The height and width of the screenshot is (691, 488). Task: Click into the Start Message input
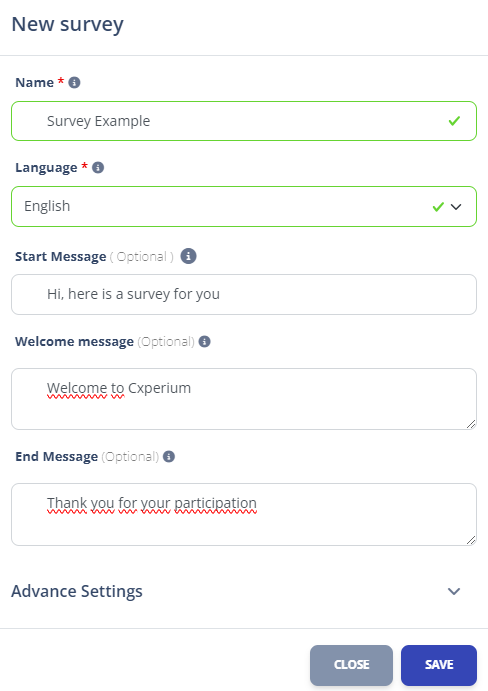click(244, 294)
